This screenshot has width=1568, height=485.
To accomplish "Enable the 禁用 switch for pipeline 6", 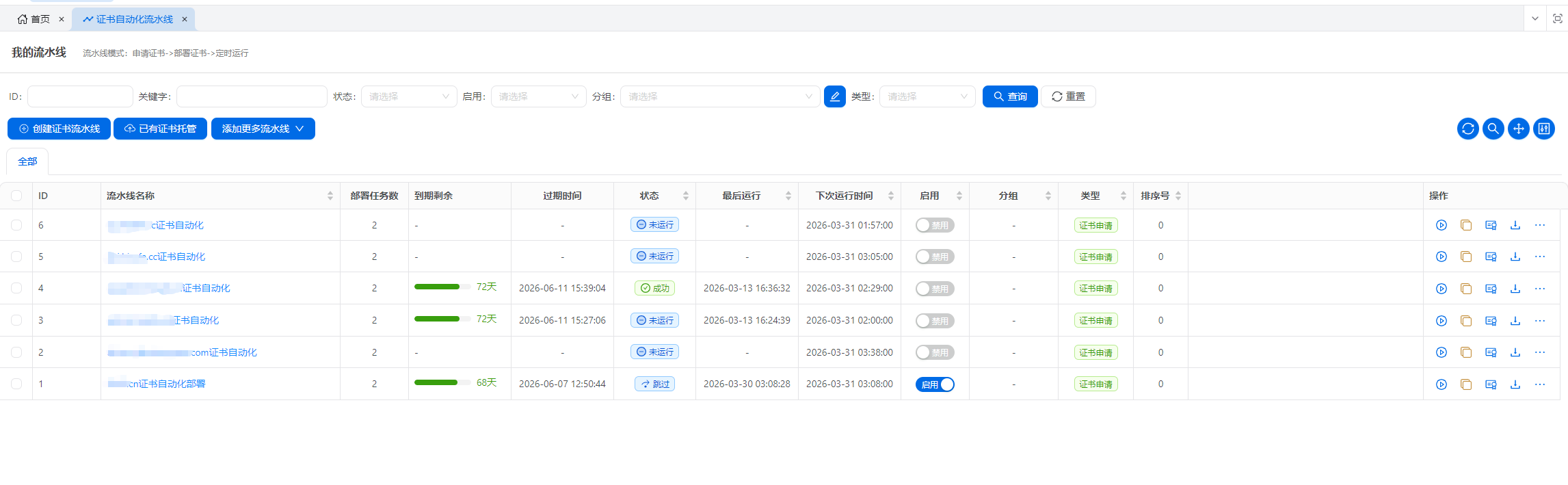I will (935, 225).
